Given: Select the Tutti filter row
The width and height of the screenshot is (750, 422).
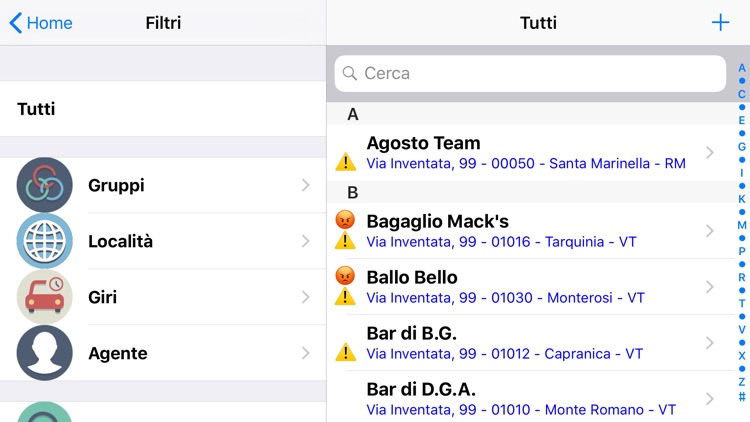Looking at the screenshot, I should 163,109.
